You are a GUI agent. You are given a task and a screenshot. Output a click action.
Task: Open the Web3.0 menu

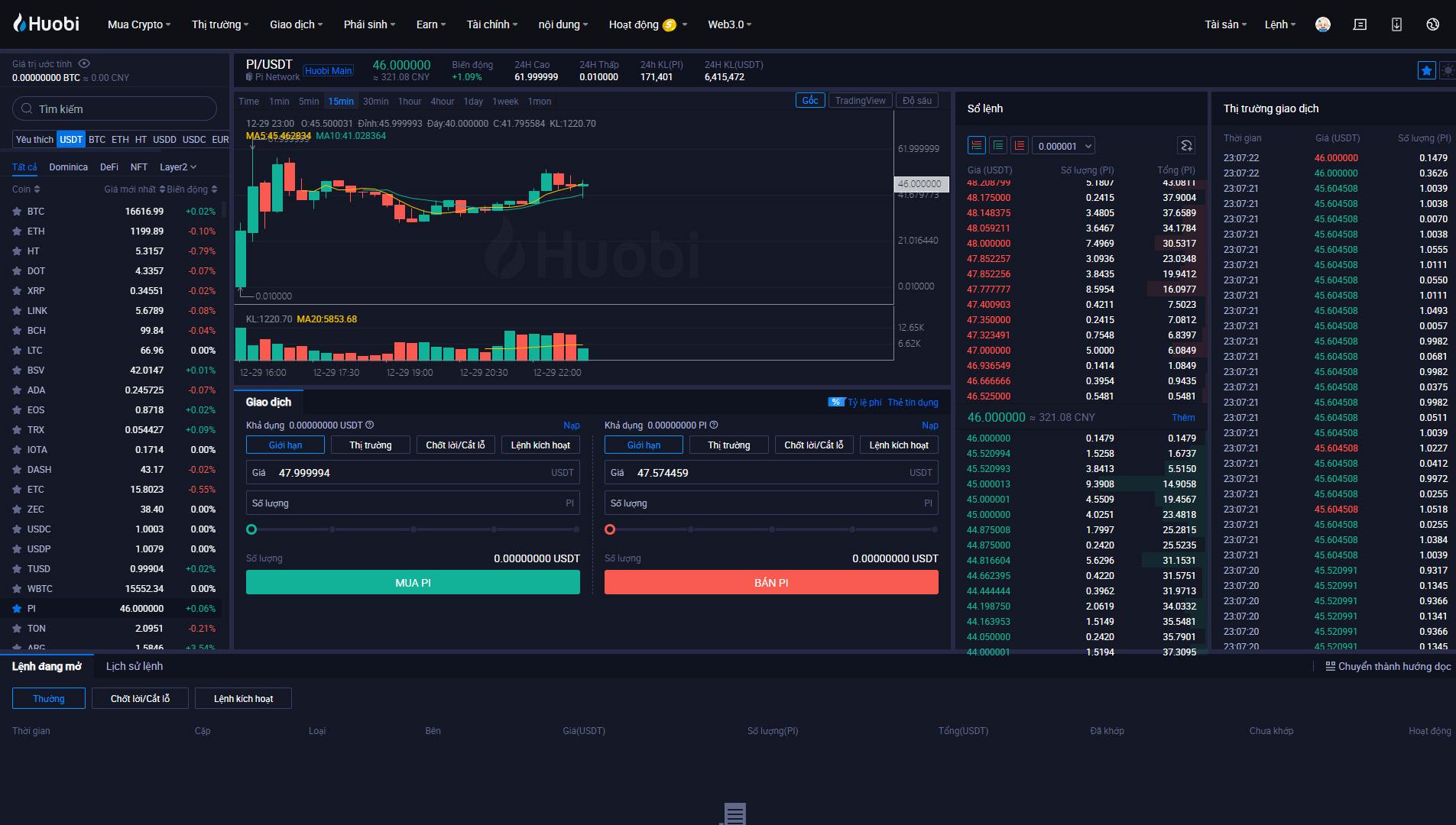[x=729, y=24]
